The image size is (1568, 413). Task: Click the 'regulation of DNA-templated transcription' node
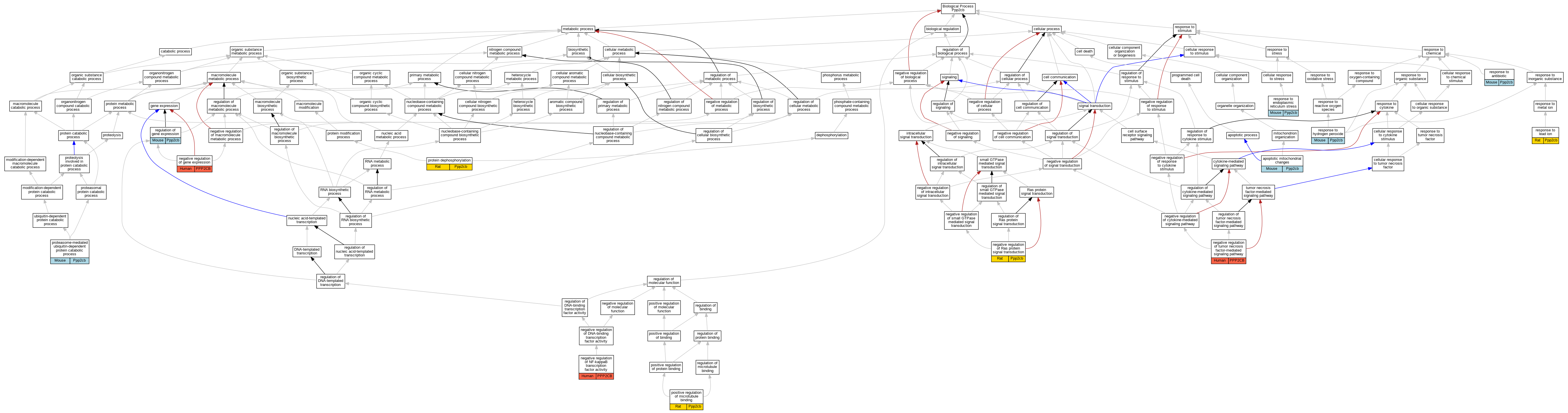331,281
